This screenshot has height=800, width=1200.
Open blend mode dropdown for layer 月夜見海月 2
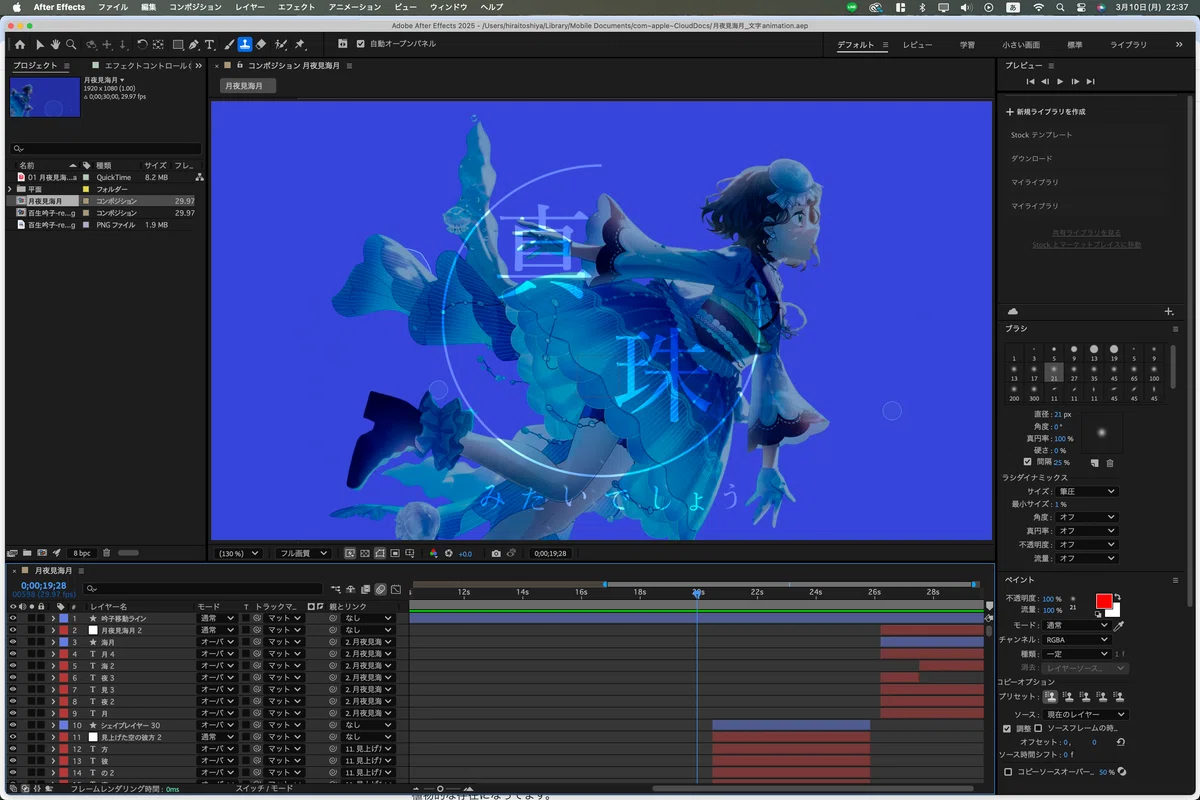click(217, 631)
